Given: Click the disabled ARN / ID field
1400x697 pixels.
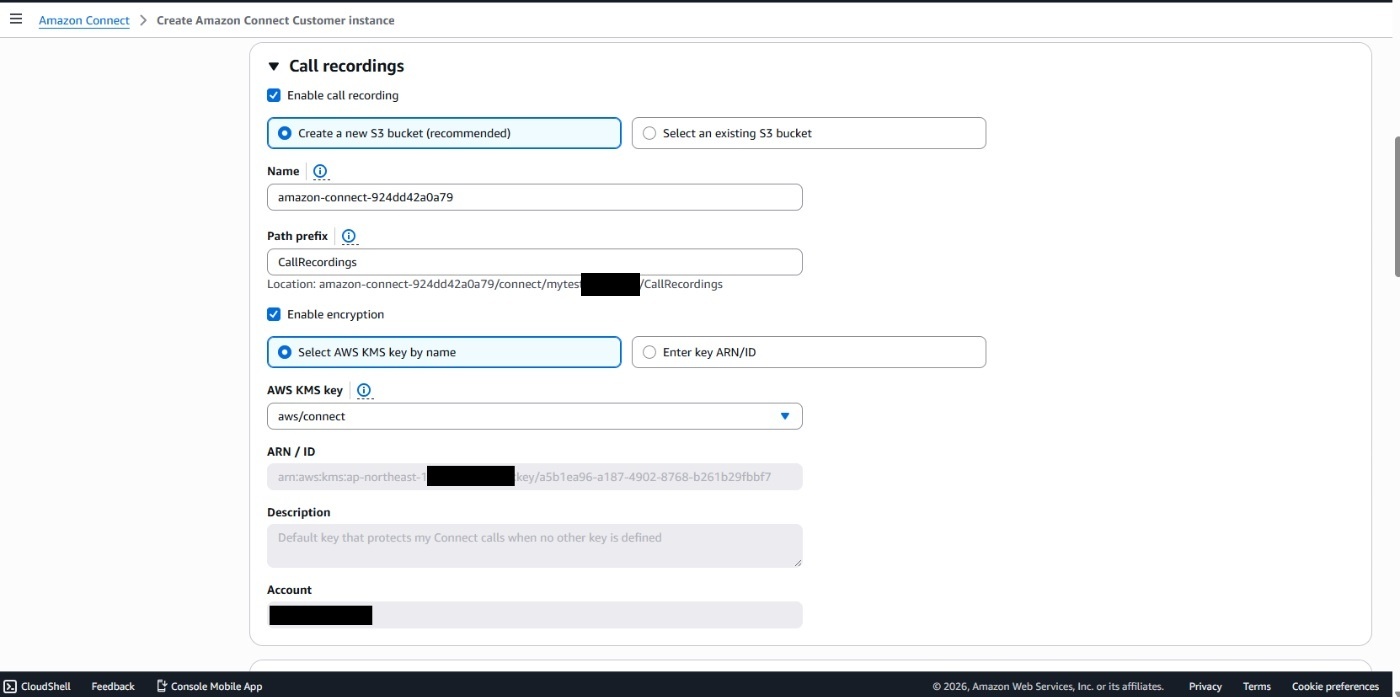Looking at the screenshot, I should tap(534, 477).
